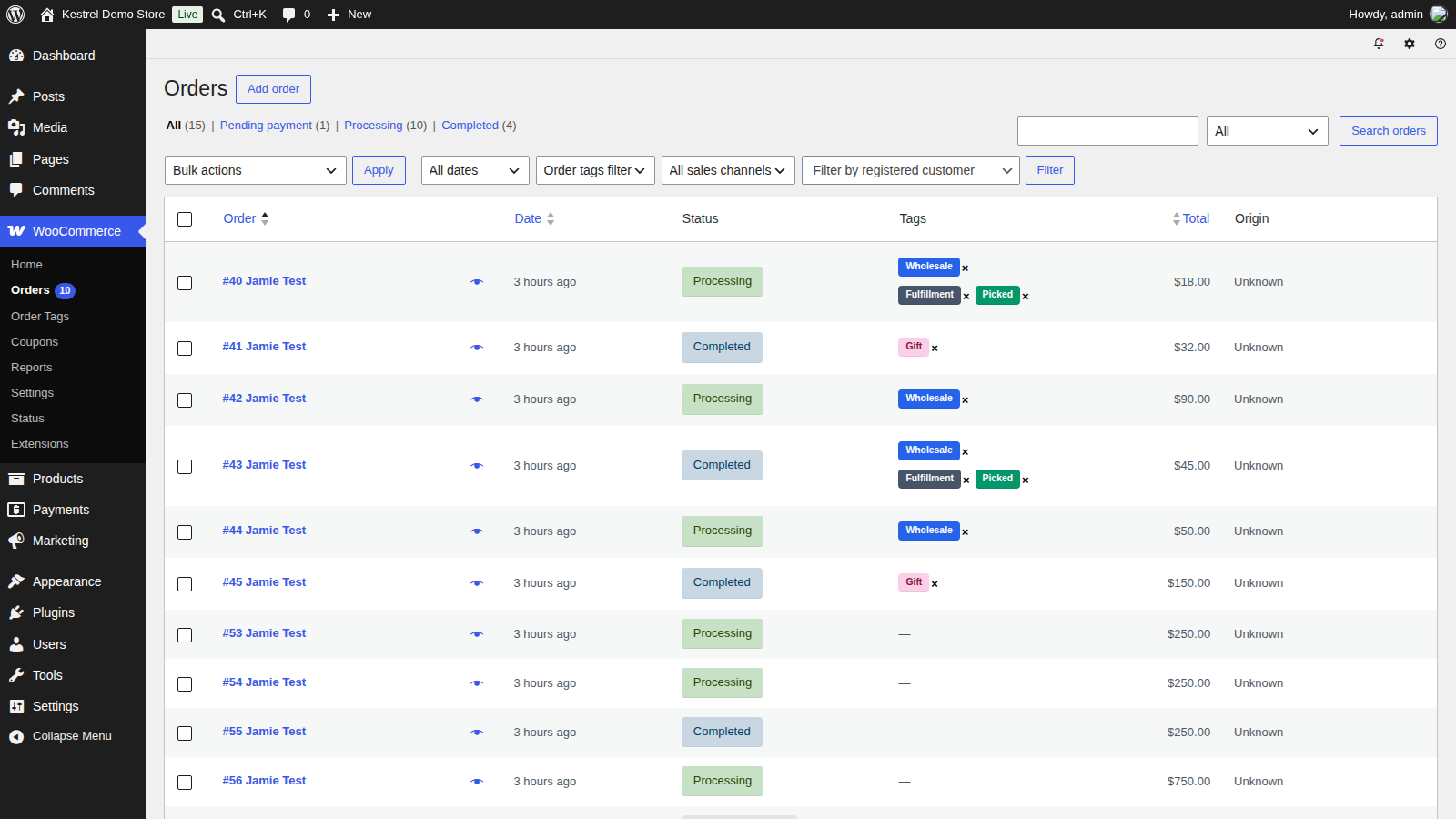
Task: Preview order #43 with the eye icon
Action: click(477, 466)
